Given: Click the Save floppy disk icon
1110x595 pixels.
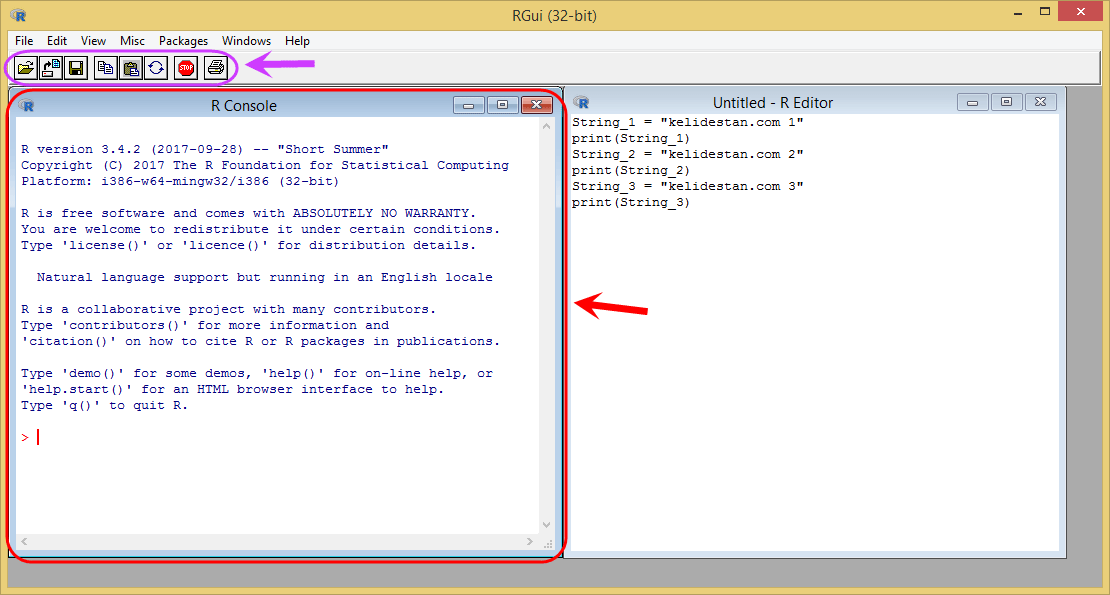Looking at the screenshot, I should (76, 68).
